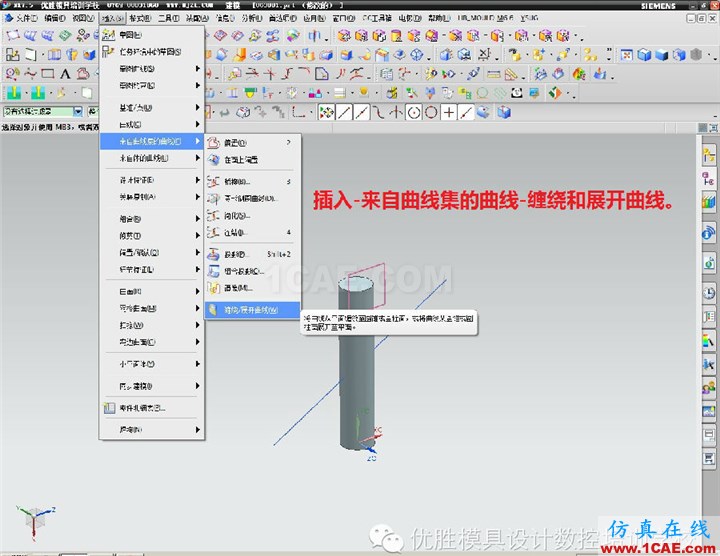
Task: Open the selection filter dropdown arrow
Action: (x=78, y=111)
